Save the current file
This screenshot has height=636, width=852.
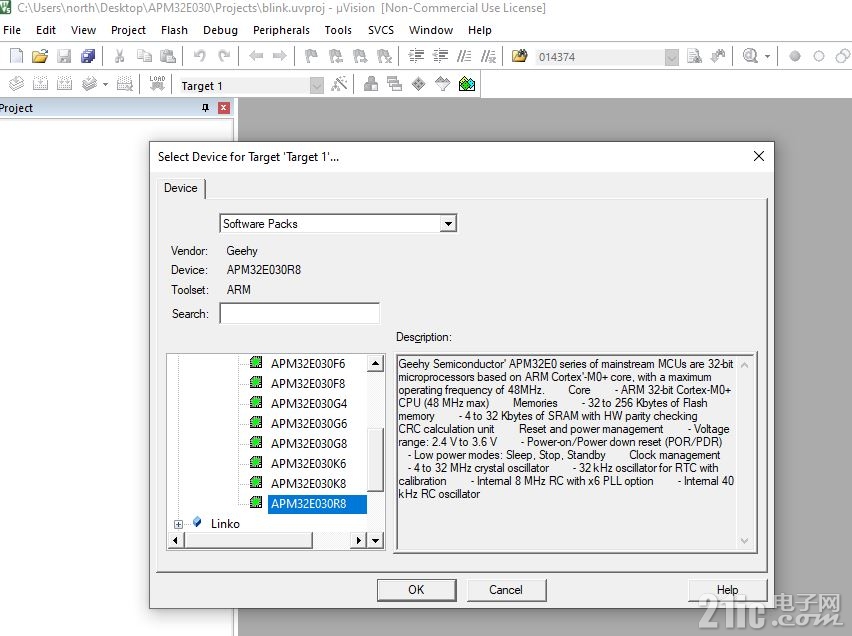tap(64, 56)
